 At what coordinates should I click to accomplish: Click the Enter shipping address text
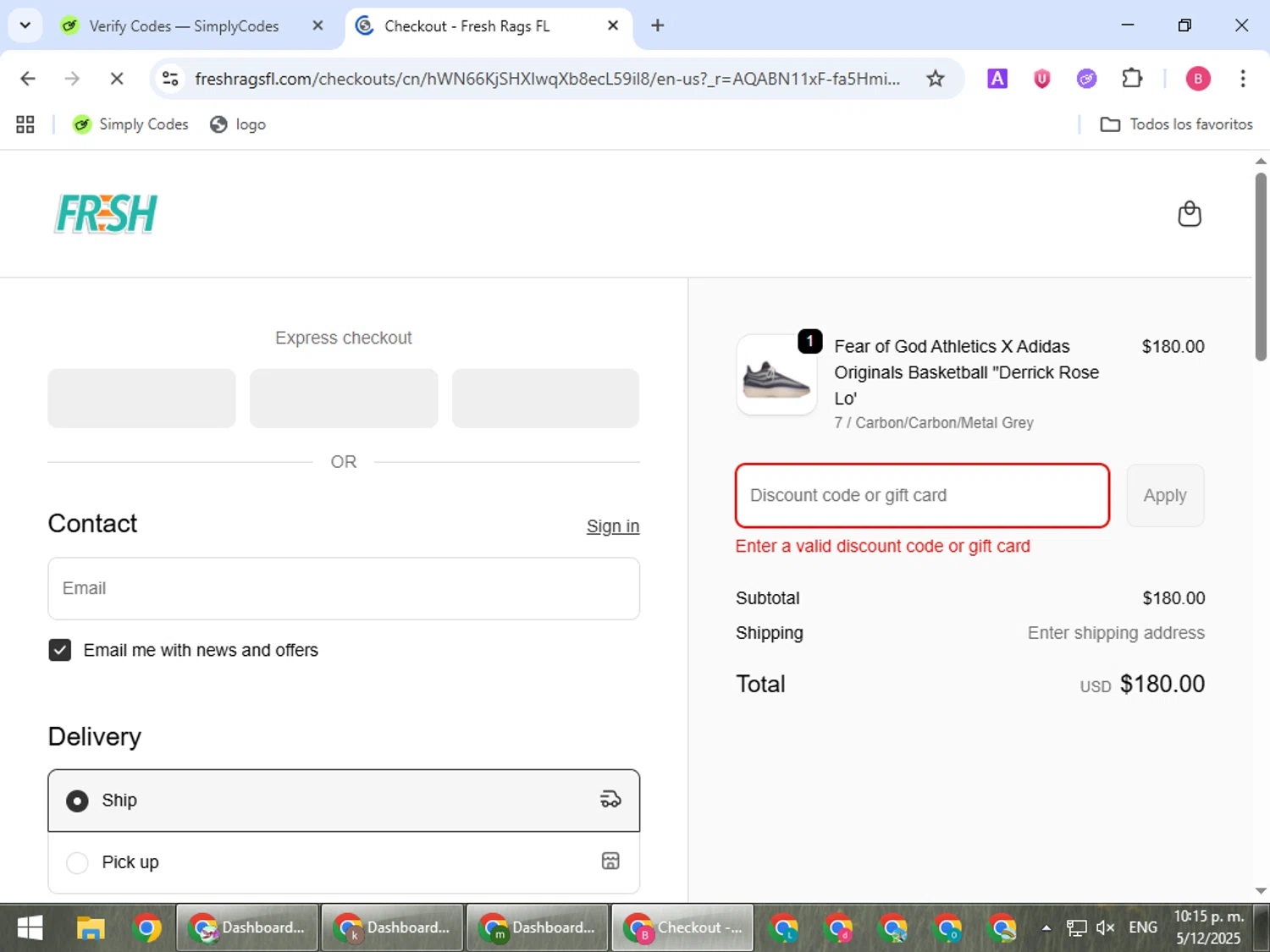[1116, 633]
